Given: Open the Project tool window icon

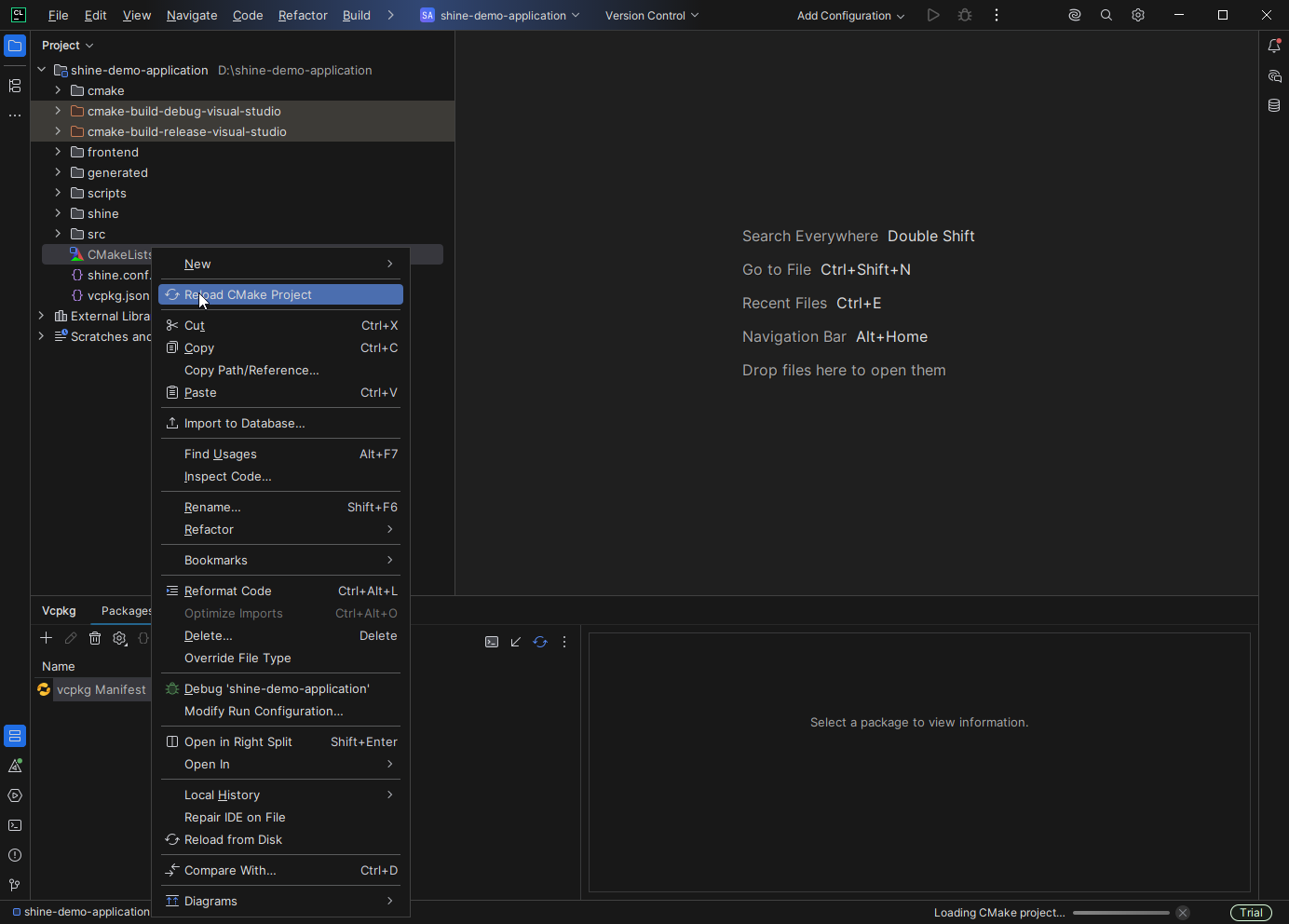Looking at the screenshot, I should click(15, 46).
